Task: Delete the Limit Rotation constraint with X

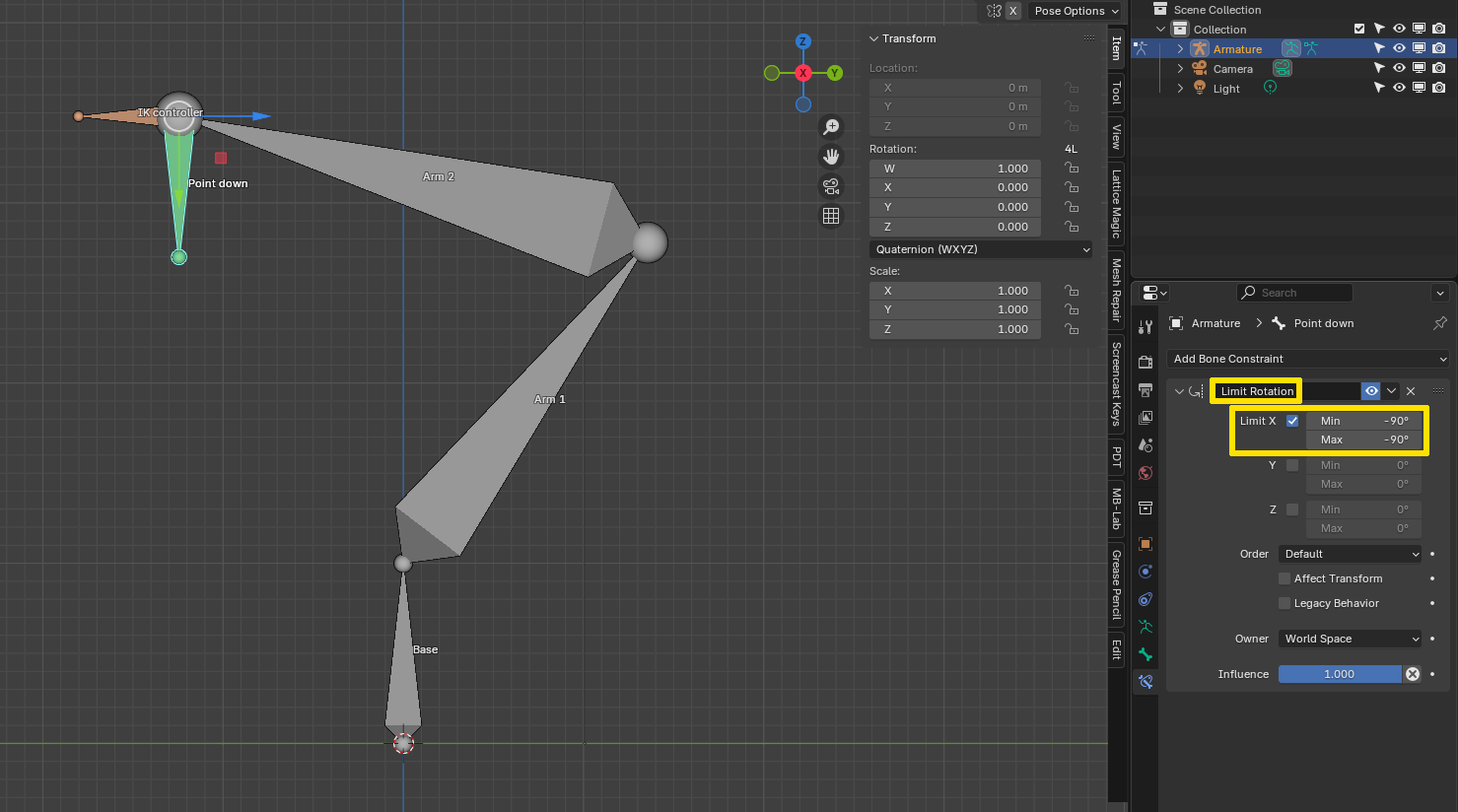Action: tap(1411, 391)
